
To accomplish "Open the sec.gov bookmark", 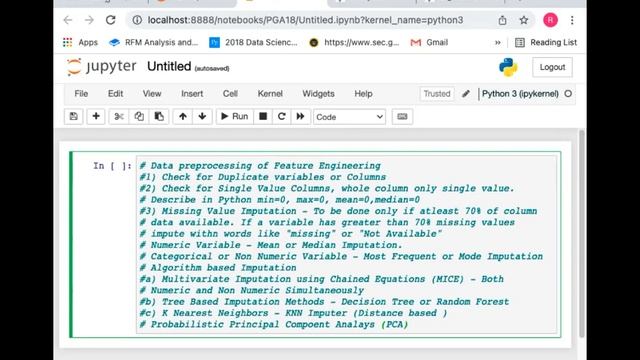I will (354, 42).
